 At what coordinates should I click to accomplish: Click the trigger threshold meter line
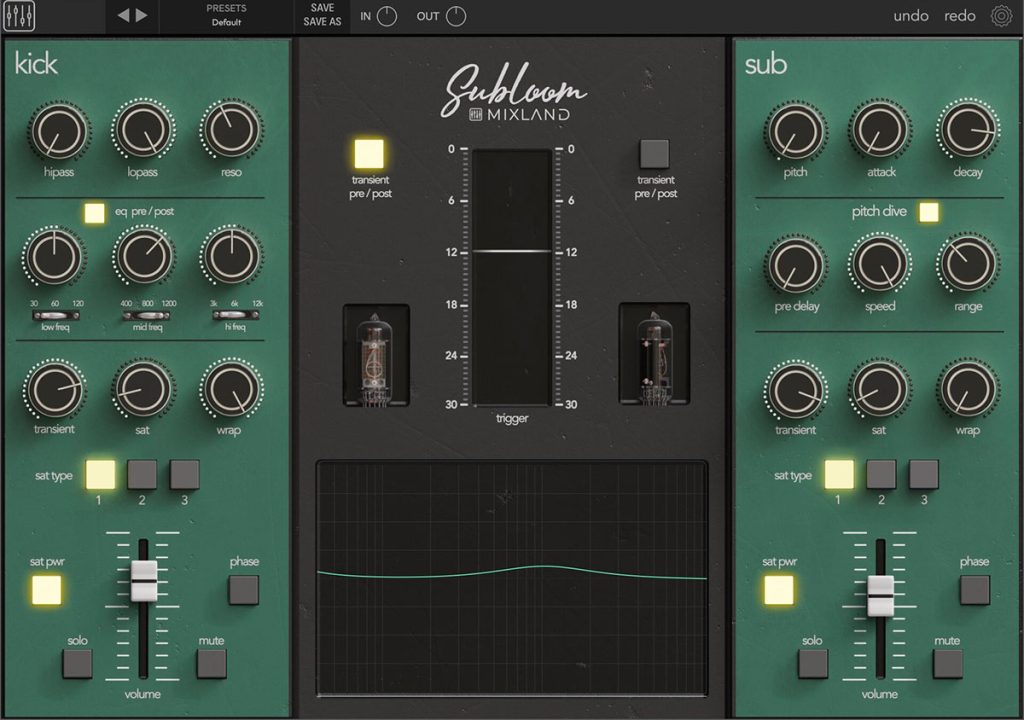coord(512,251)
